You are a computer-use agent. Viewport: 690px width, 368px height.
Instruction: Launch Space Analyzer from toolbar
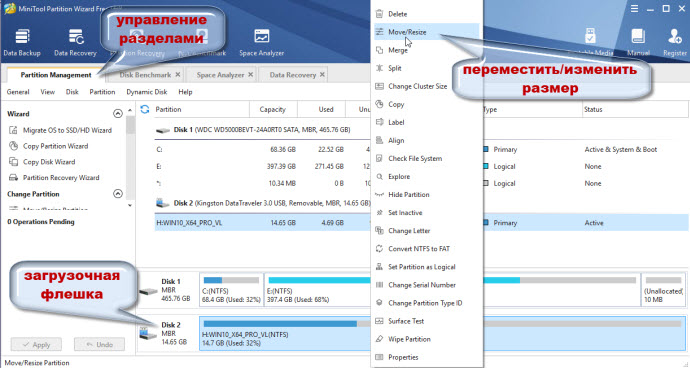261,42
